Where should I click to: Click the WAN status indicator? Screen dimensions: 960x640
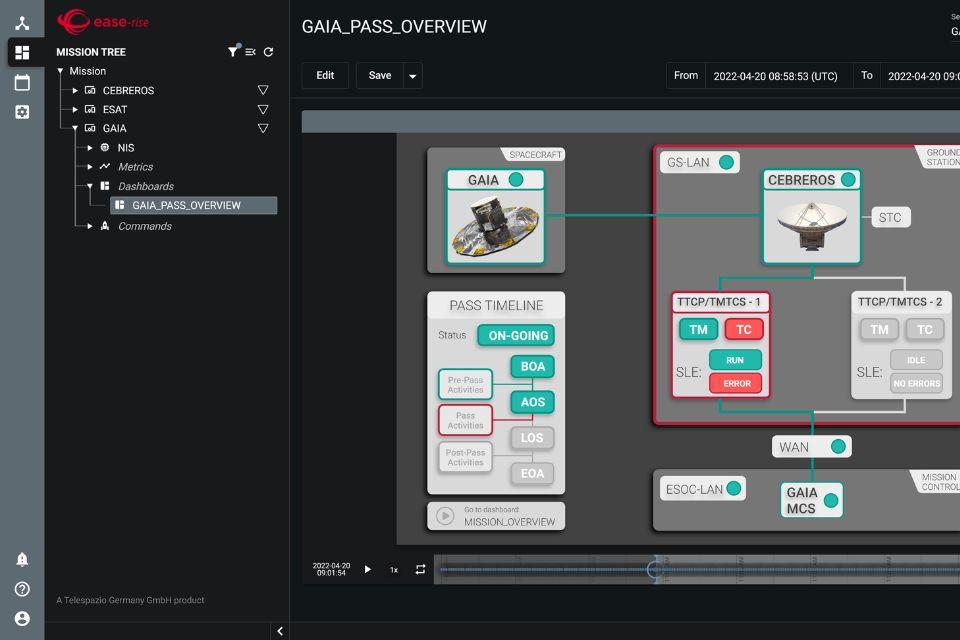tap(838, 446)
